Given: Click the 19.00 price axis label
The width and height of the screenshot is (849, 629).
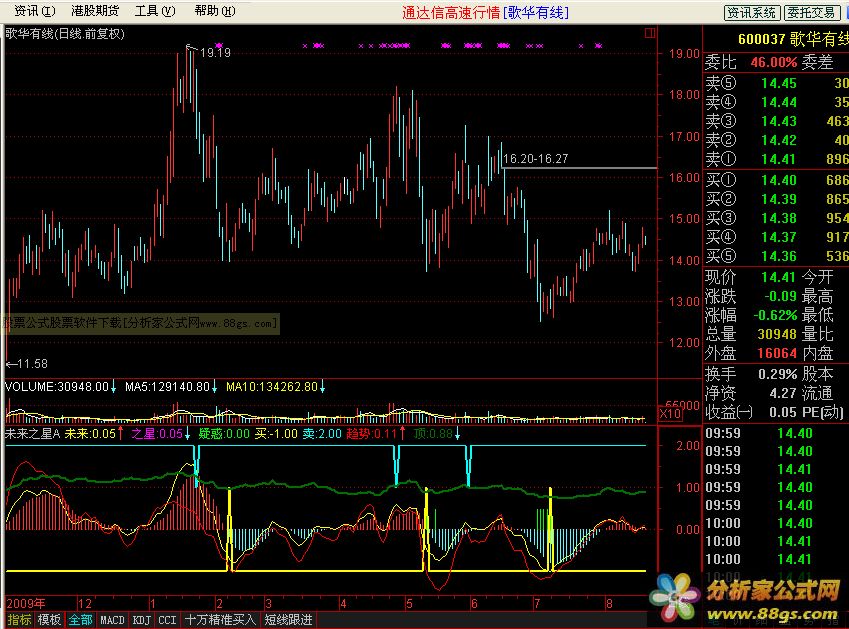Looking at the screenshot, I should (x=684, y=54).
